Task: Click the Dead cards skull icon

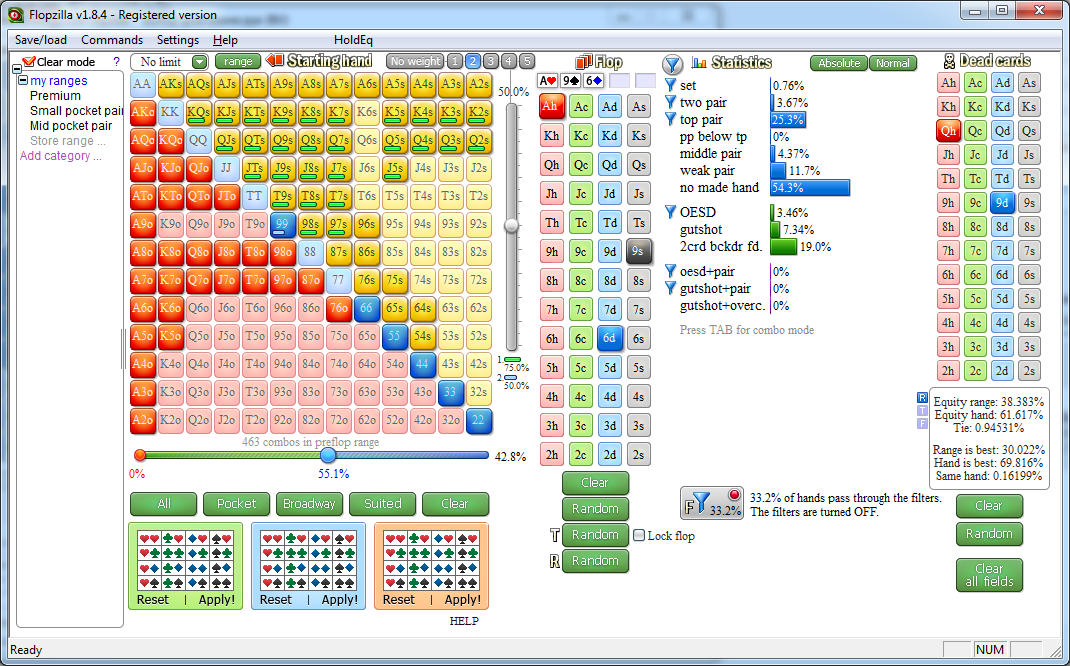Action: coord(949,61)
